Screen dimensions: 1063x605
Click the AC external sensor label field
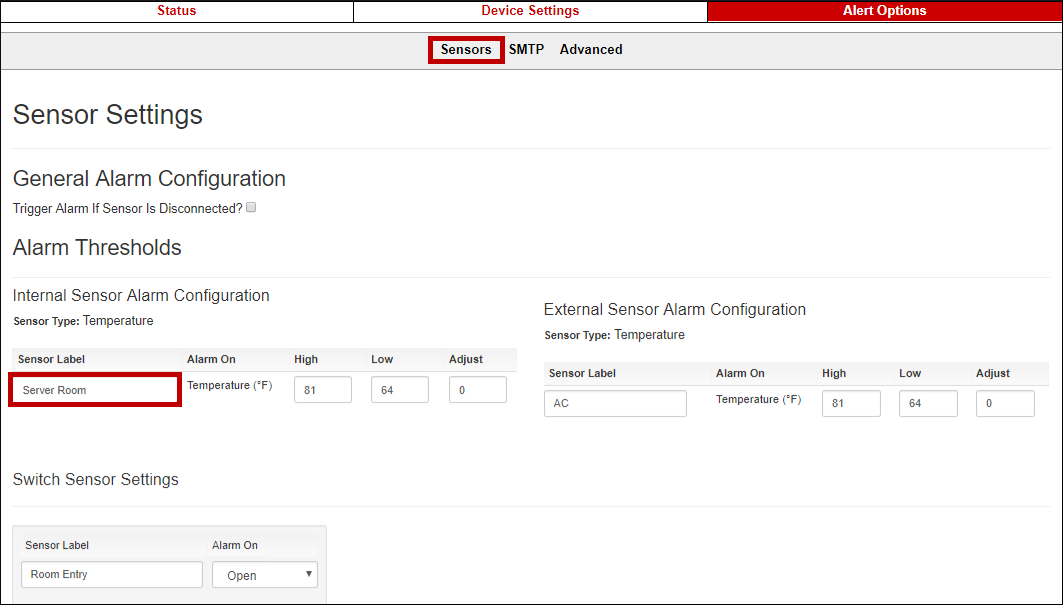616,404
